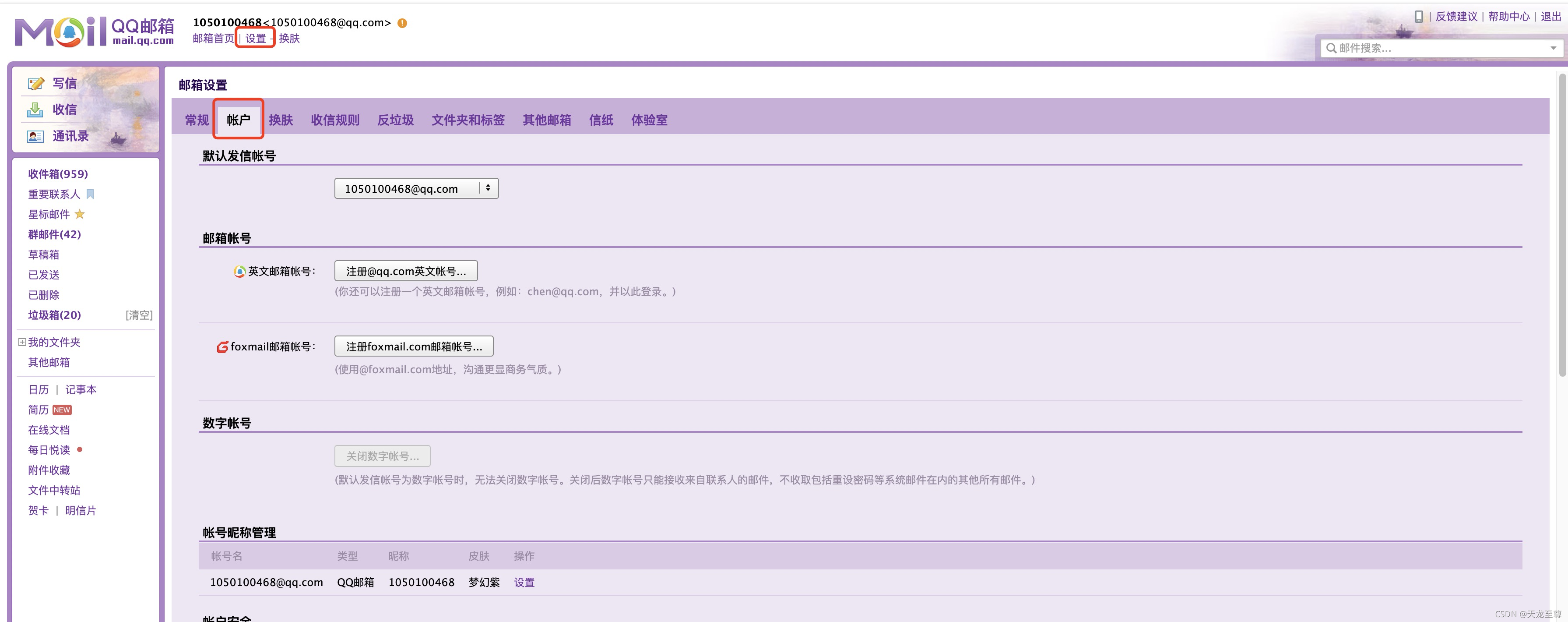
Task: Click the vertical page scrollbar
Action: tap(1562, 226)
